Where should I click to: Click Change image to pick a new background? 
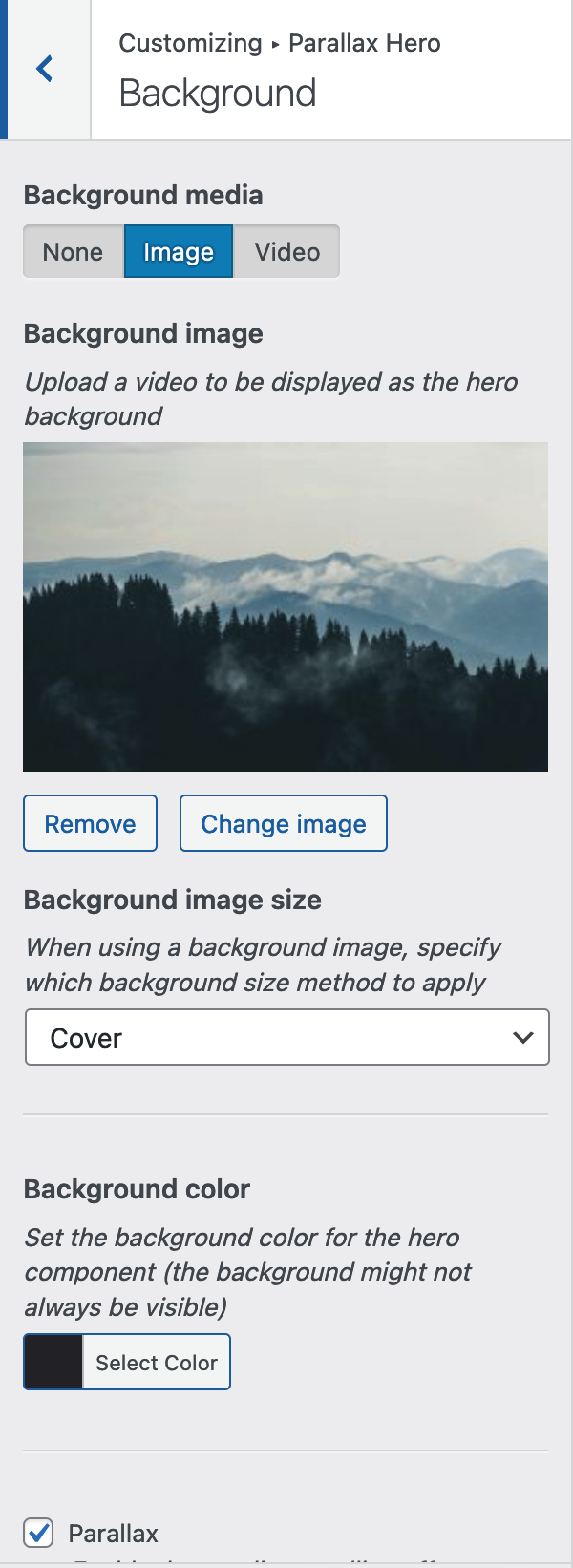(283, 822)
